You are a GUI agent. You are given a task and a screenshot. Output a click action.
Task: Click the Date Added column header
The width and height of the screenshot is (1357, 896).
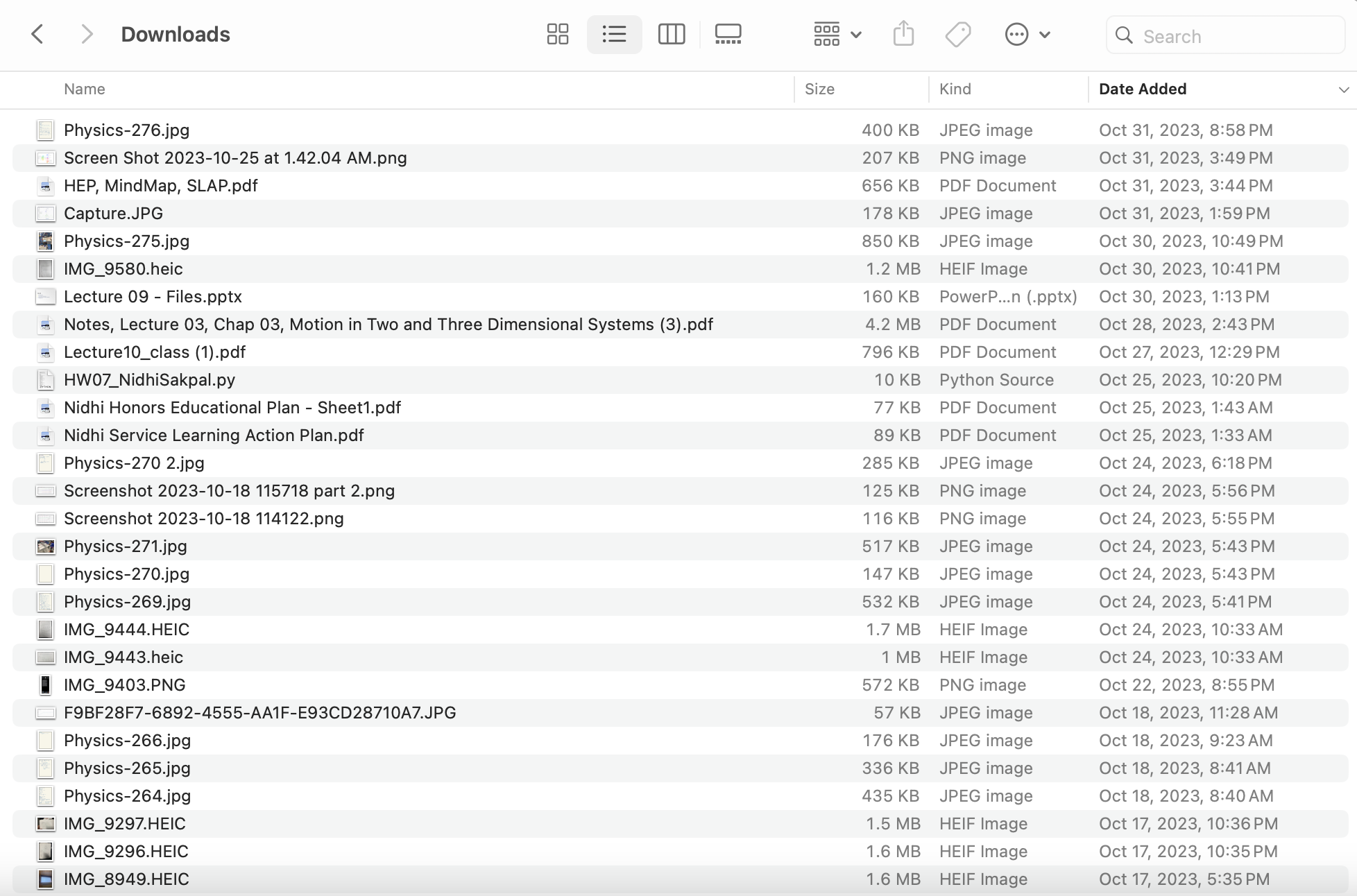pos(1143,89)
